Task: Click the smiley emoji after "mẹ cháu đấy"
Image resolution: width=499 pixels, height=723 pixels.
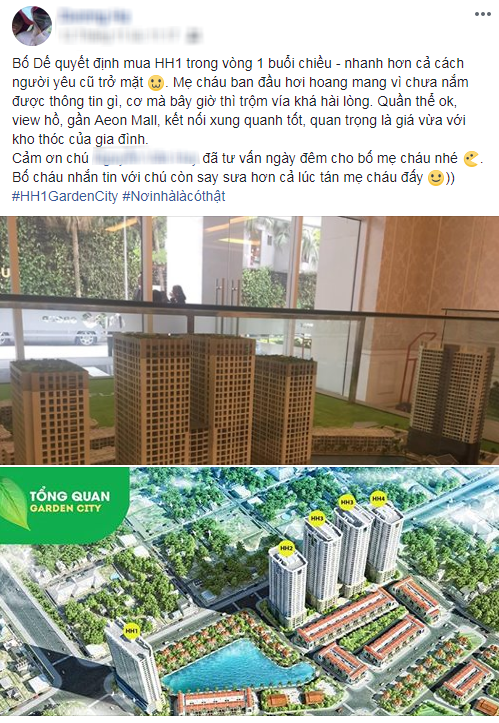Action: [436, 178]
